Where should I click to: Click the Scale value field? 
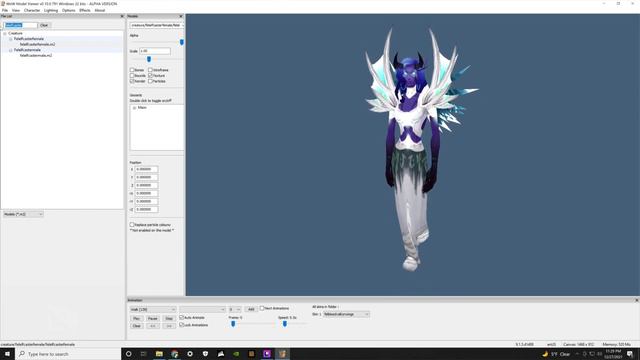(x=155, y=51)
